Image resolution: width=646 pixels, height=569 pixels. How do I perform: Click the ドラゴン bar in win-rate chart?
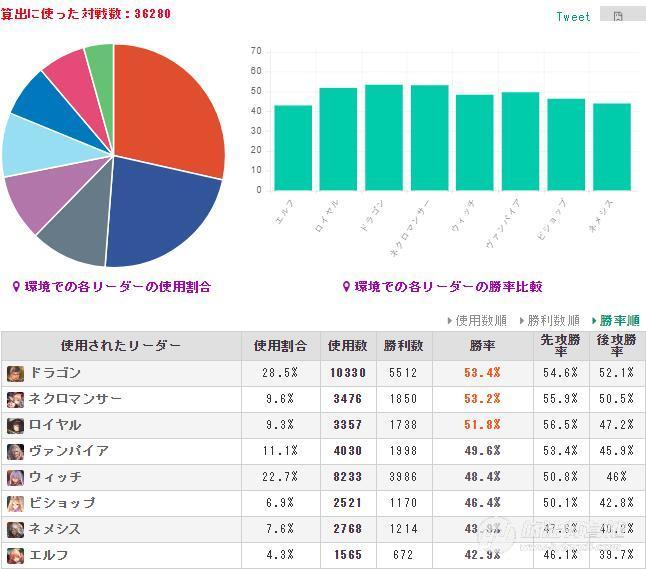point(384,137)
